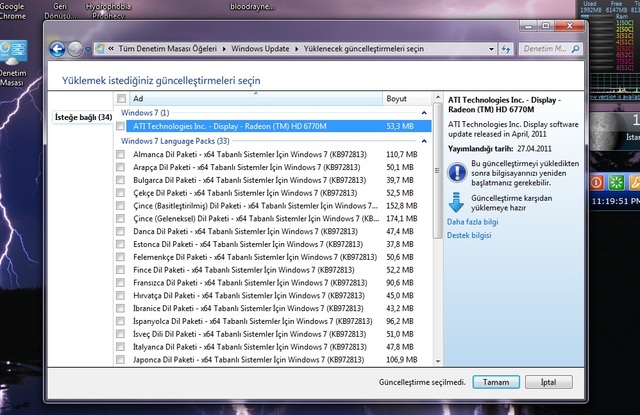Open the 'Daha fazla bilgi' link
Viewport: 640px width, 415px height.
click(472, 222)
